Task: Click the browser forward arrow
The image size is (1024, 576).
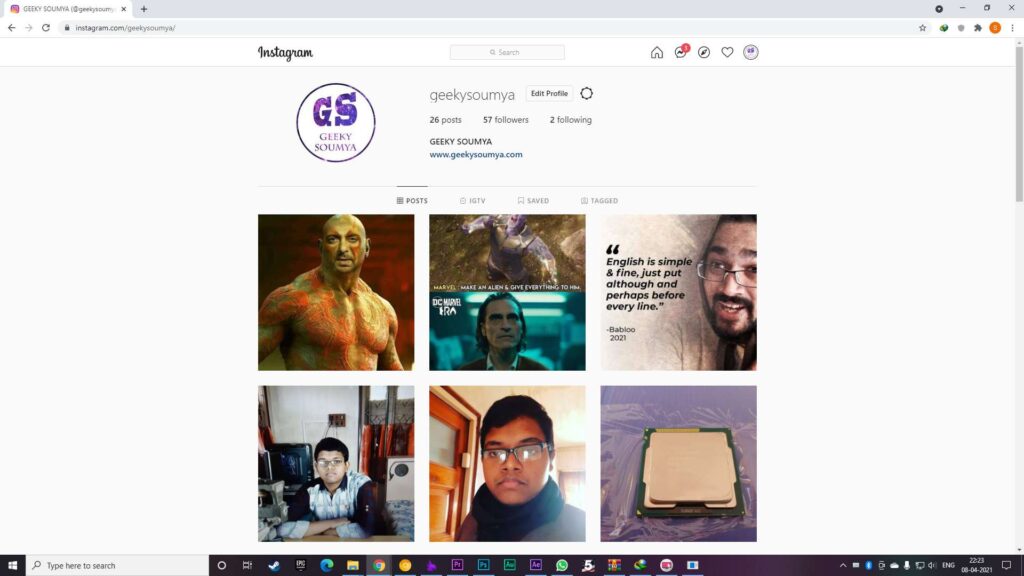Action: coord(28,27)
